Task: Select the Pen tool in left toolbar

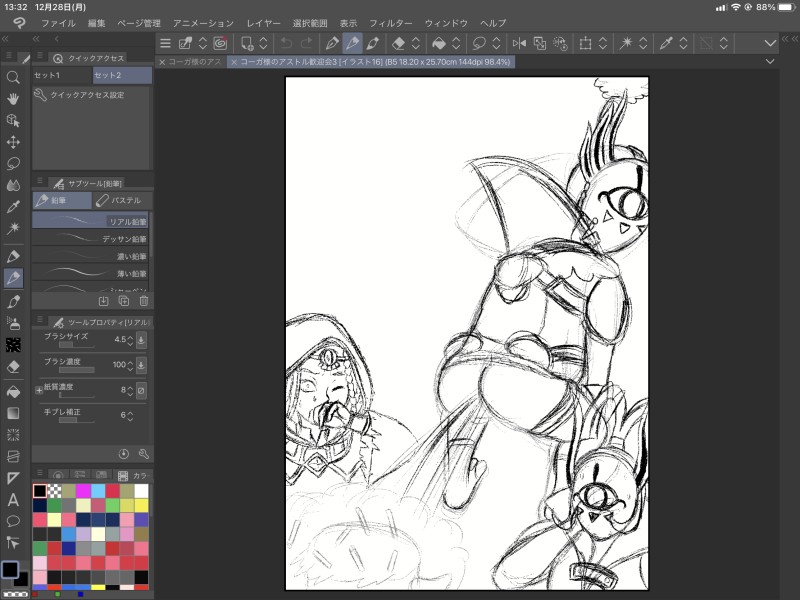Action: point(13,256)
